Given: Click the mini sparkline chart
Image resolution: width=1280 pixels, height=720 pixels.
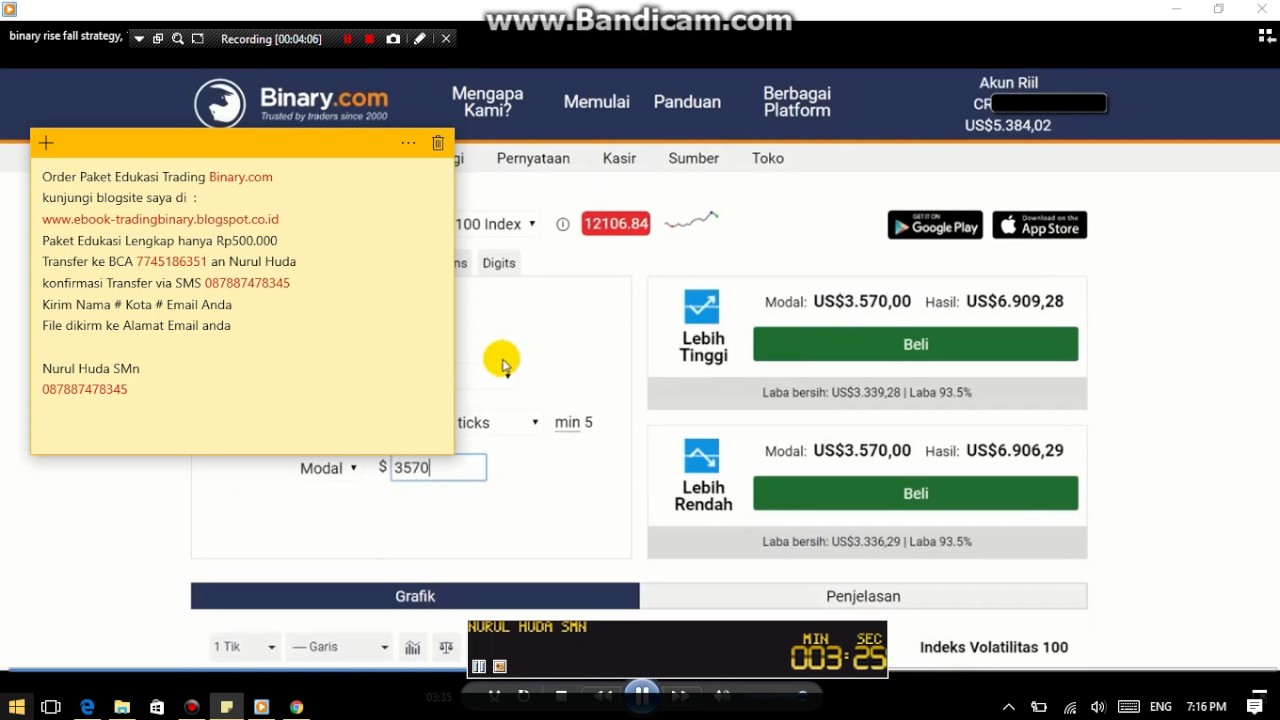Looking at the screenshot, I should (x=691, y=220).
